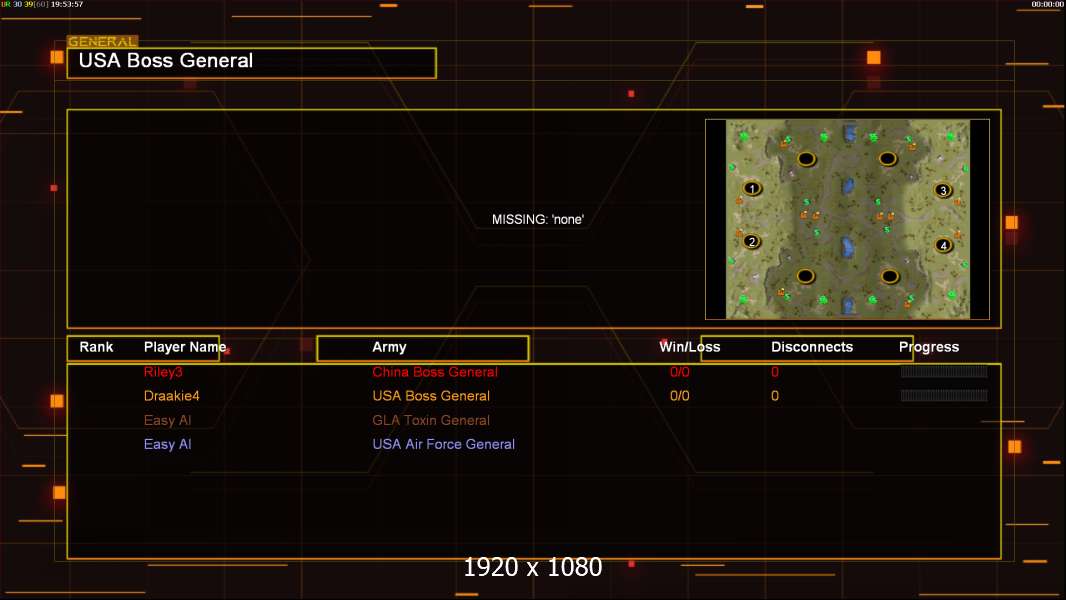Click the Rank column header
This screenshot has width=1066, height=600.
tap(96, 347)
